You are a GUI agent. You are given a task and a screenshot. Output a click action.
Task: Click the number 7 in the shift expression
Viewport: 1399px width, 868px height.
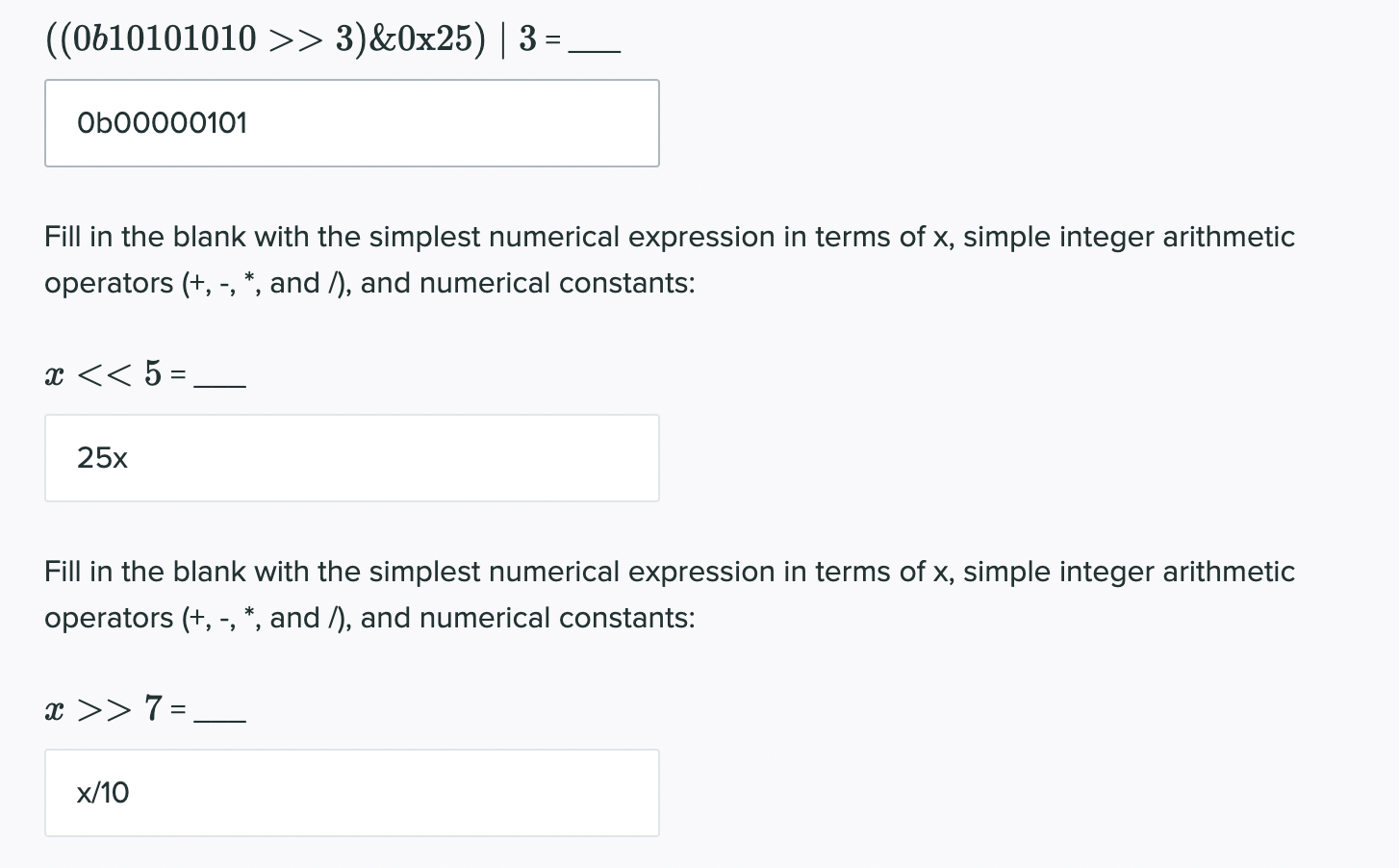153,708
